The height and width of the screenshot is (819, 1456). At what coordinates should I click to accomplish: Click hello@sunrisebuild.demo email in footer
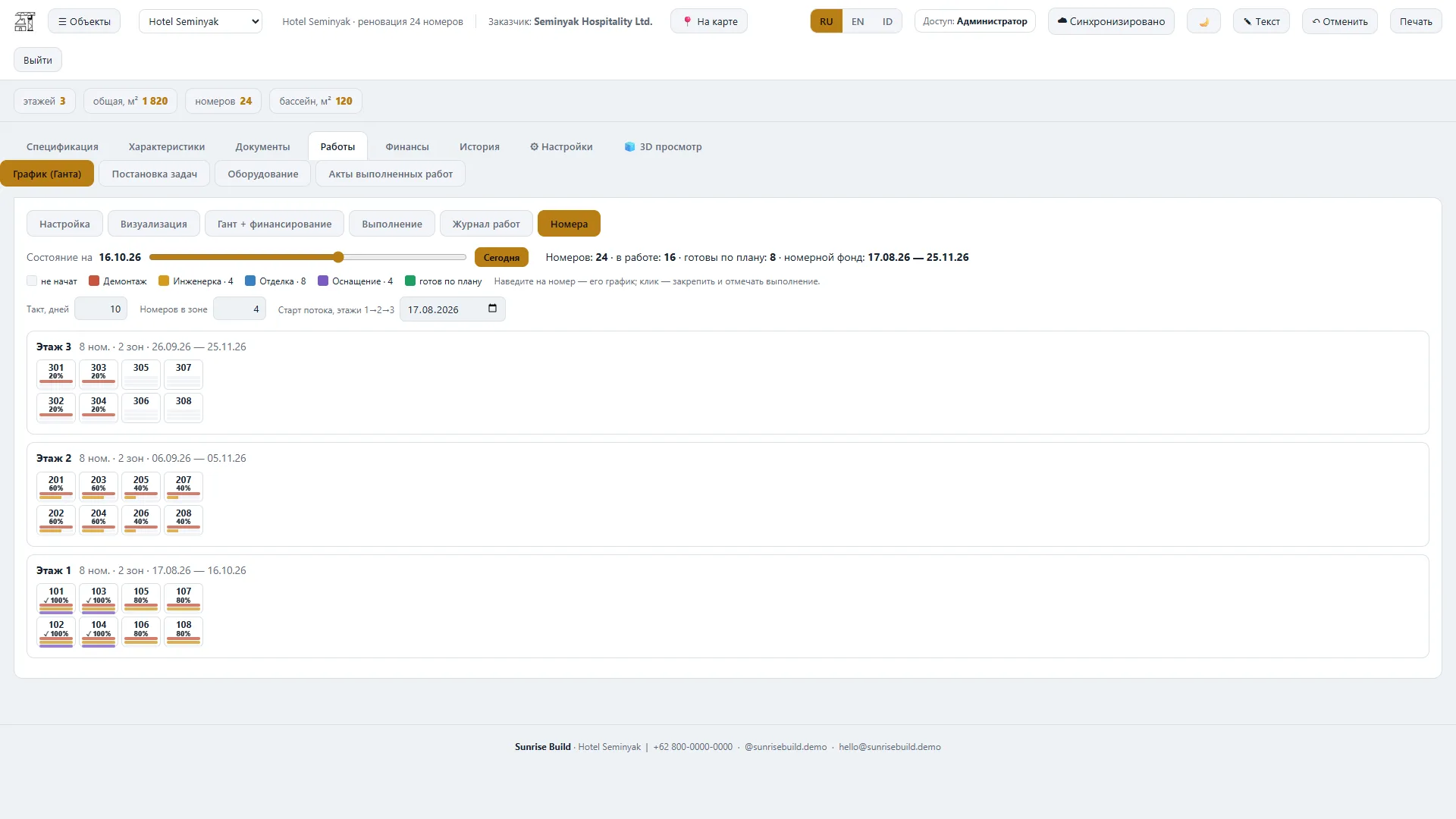pyautogui.click(x=890, y=747)
